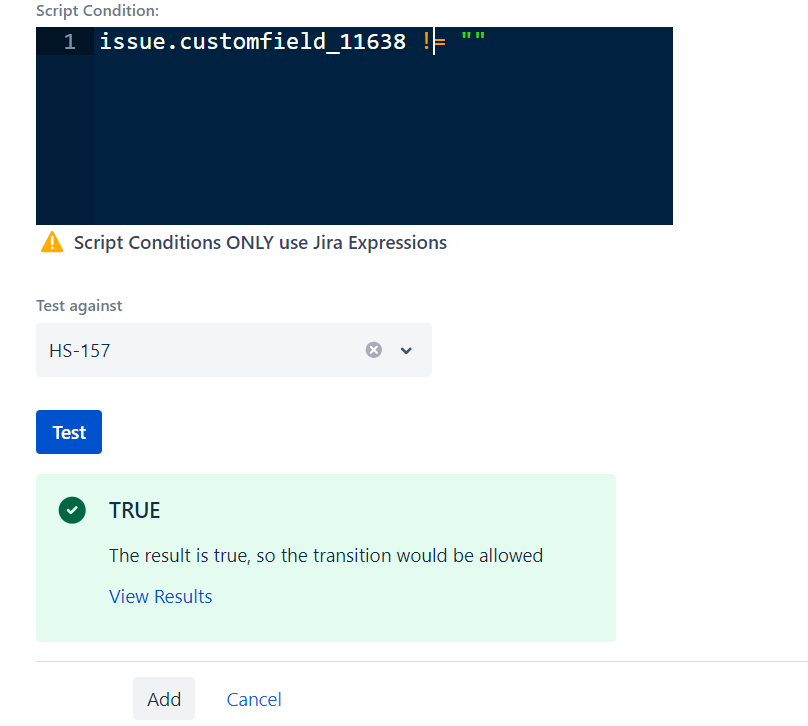The image size is (808, 726).
Task: Click the Add button
Action: 164,699
